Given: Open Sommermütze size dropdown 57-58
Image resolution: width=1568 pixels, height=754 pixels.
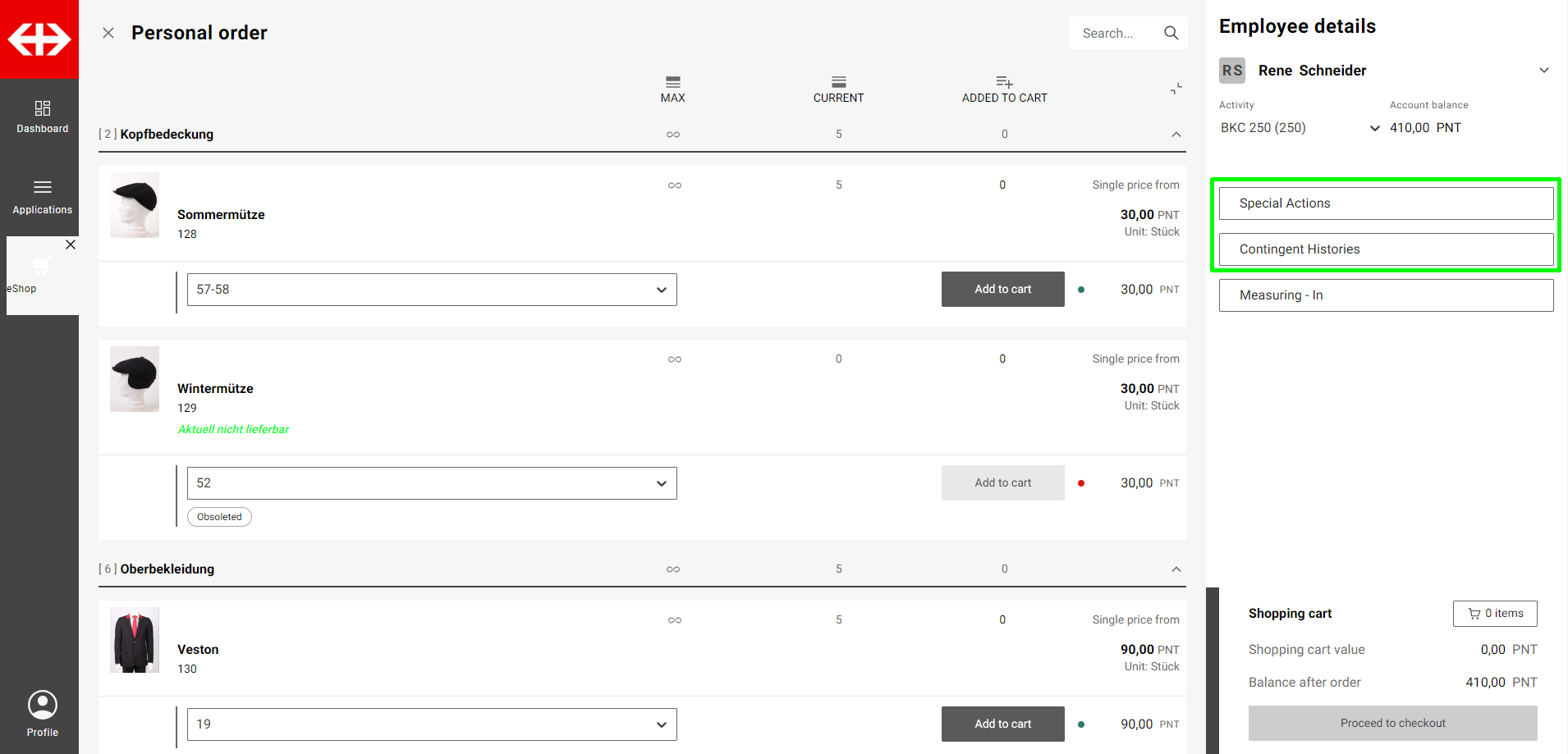Looking at the screenshot, I should tap(432, 290).
